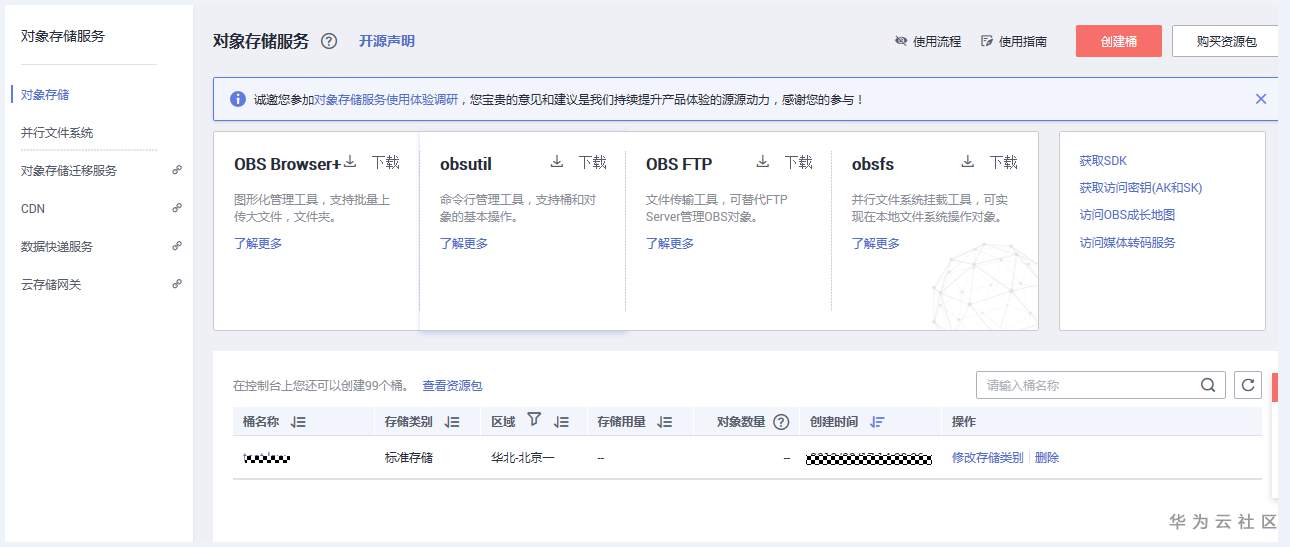This screenshot has width=1290, height=547.
Task: Click 对象数量 help question icon
Action: pos(782,422)
